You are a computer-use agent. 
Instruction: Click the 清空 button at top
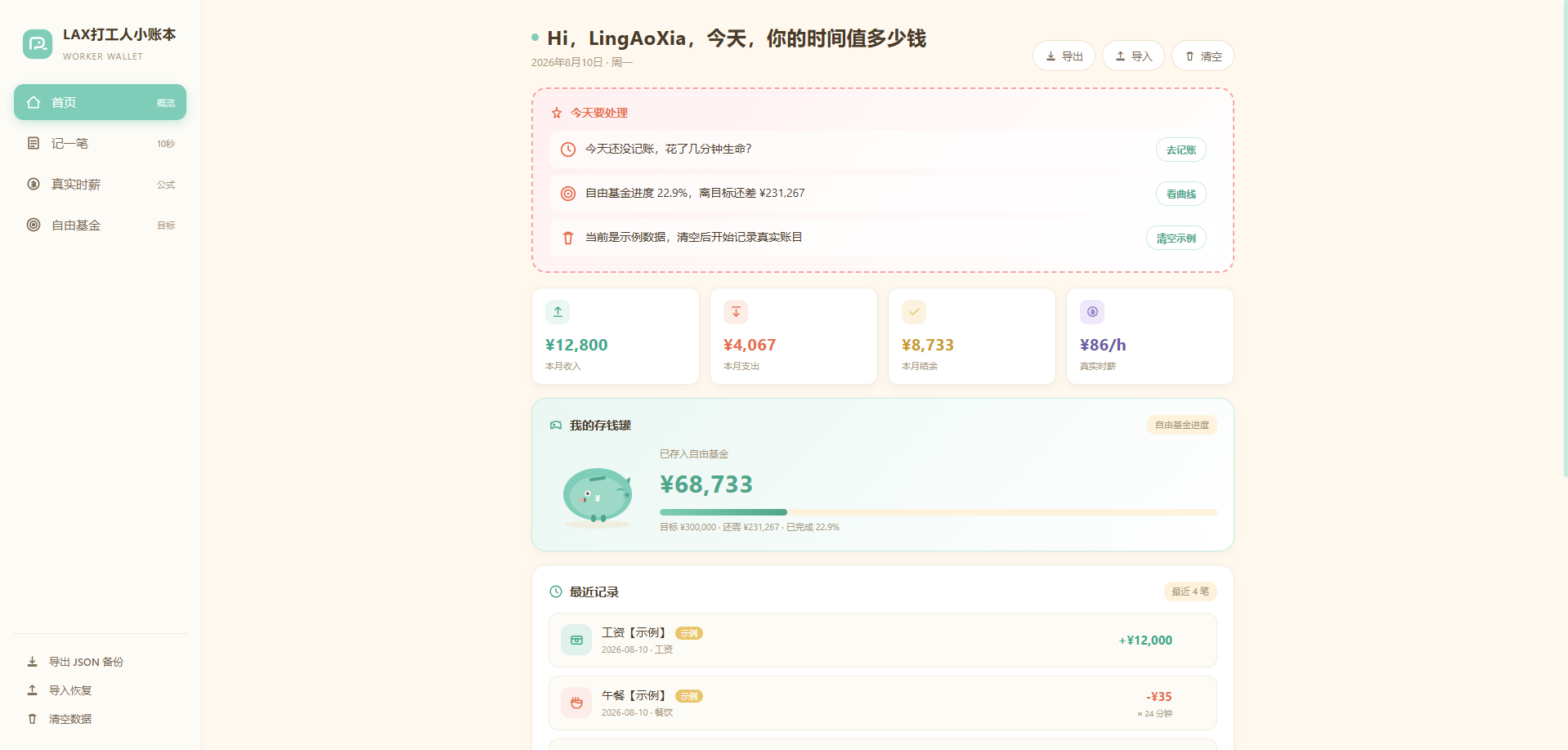click(x=1203, y=56)
